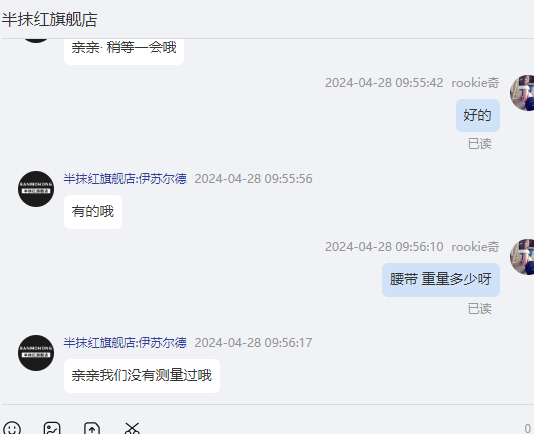The image size is (534, 434).
Task: Click the file upload icon
Action: tap(92, 428)
